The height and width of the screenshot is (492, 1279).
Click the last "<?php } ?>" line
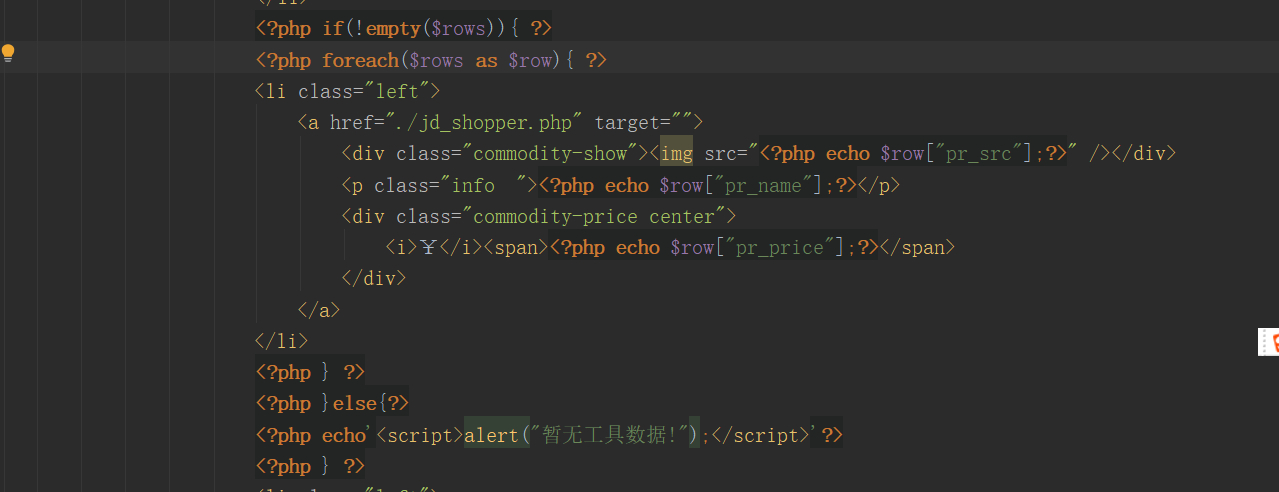click(x=310, y=466)
